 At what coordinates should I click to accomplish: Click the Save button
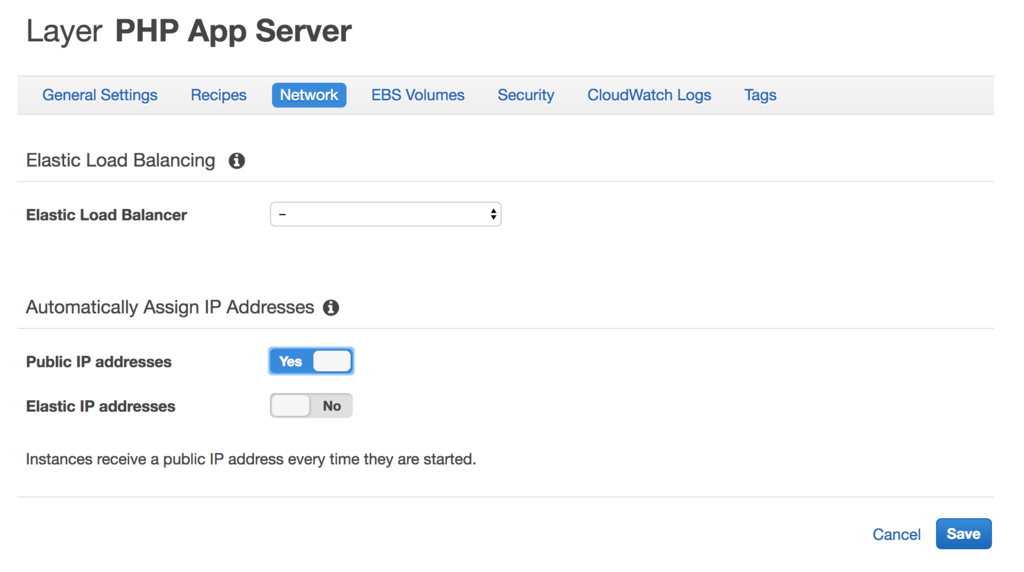963,534
